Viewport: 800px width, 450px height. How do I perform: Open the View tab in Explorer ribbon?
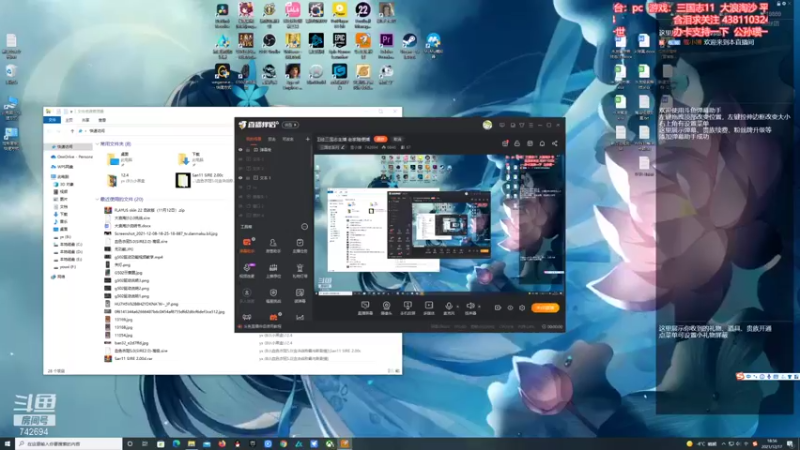click(x=102, y=120)
